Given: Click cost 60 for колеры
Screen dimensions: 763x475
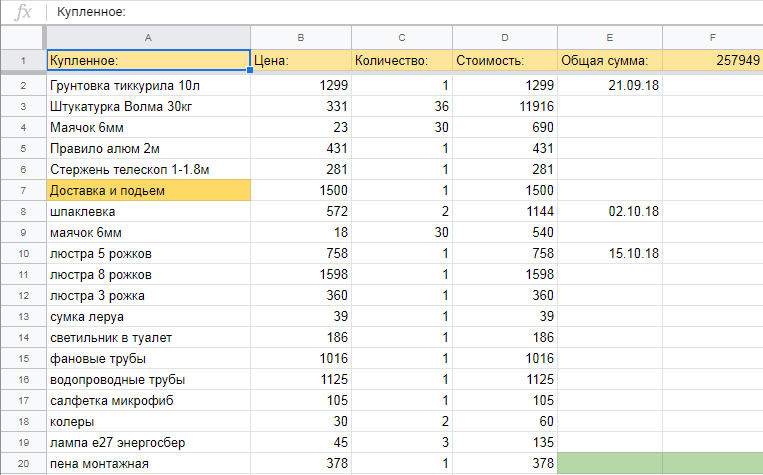Looking at the screenshot, I should [x=505, y=421].
